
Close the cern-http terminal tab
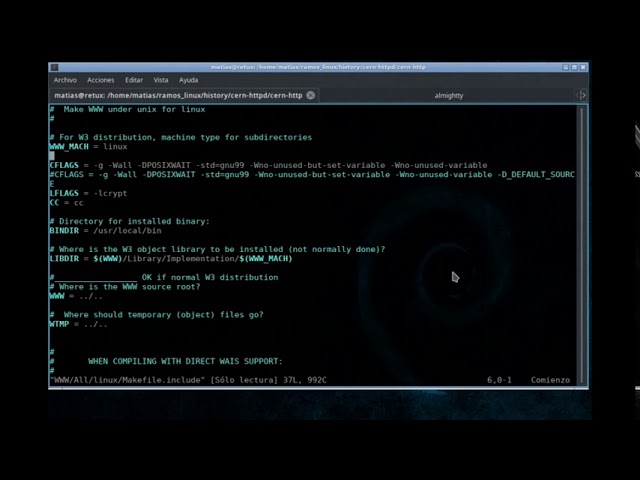pyautogui.click(x=311, y=96)
